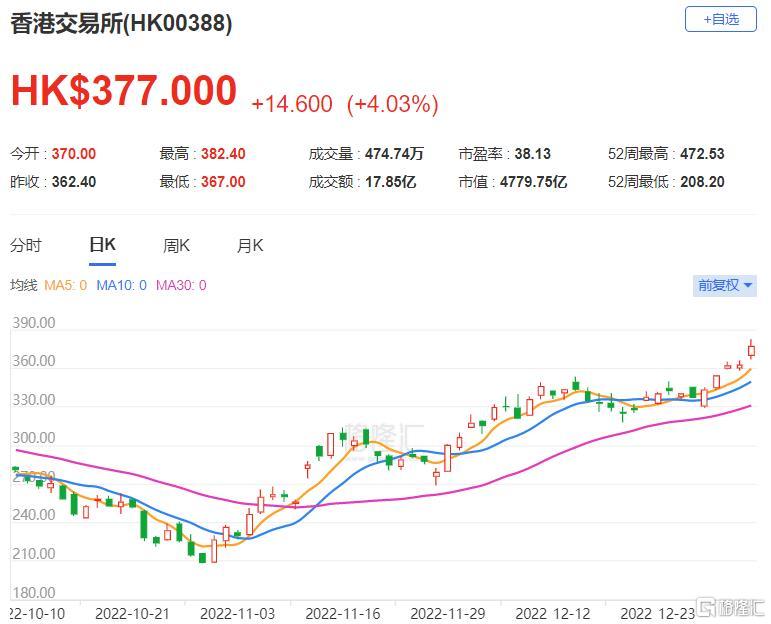Image resolution: width=771 pixels, height=624 pixels.
Task: Click the 180.00 price axis label
Action: [34, 593]
